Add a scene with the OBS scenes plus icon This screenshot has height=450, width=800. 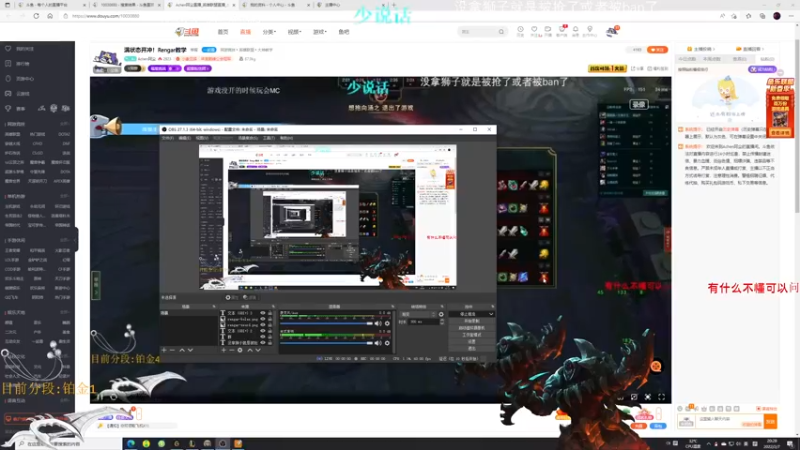tap(164, 350)
